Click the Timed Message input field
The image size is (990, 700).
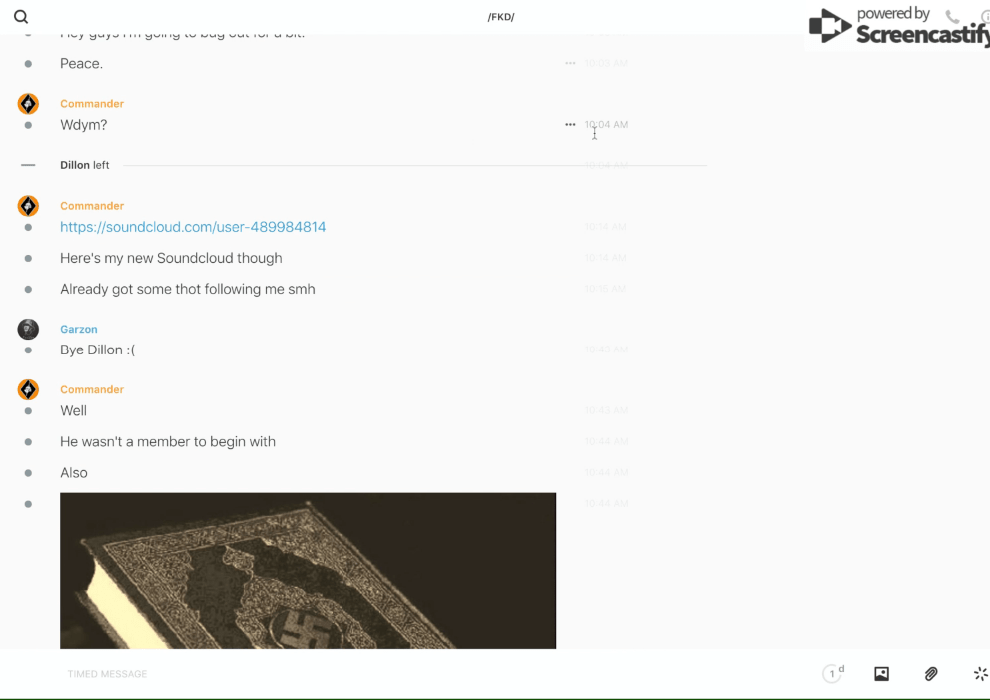[x=400, y=674]
